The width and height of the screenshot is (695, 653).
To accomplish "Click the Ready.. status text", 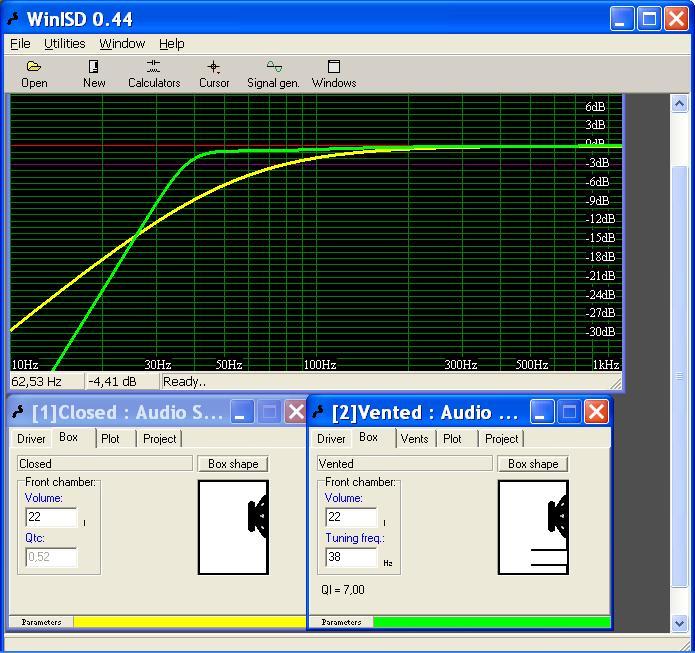I will point(184,382).
